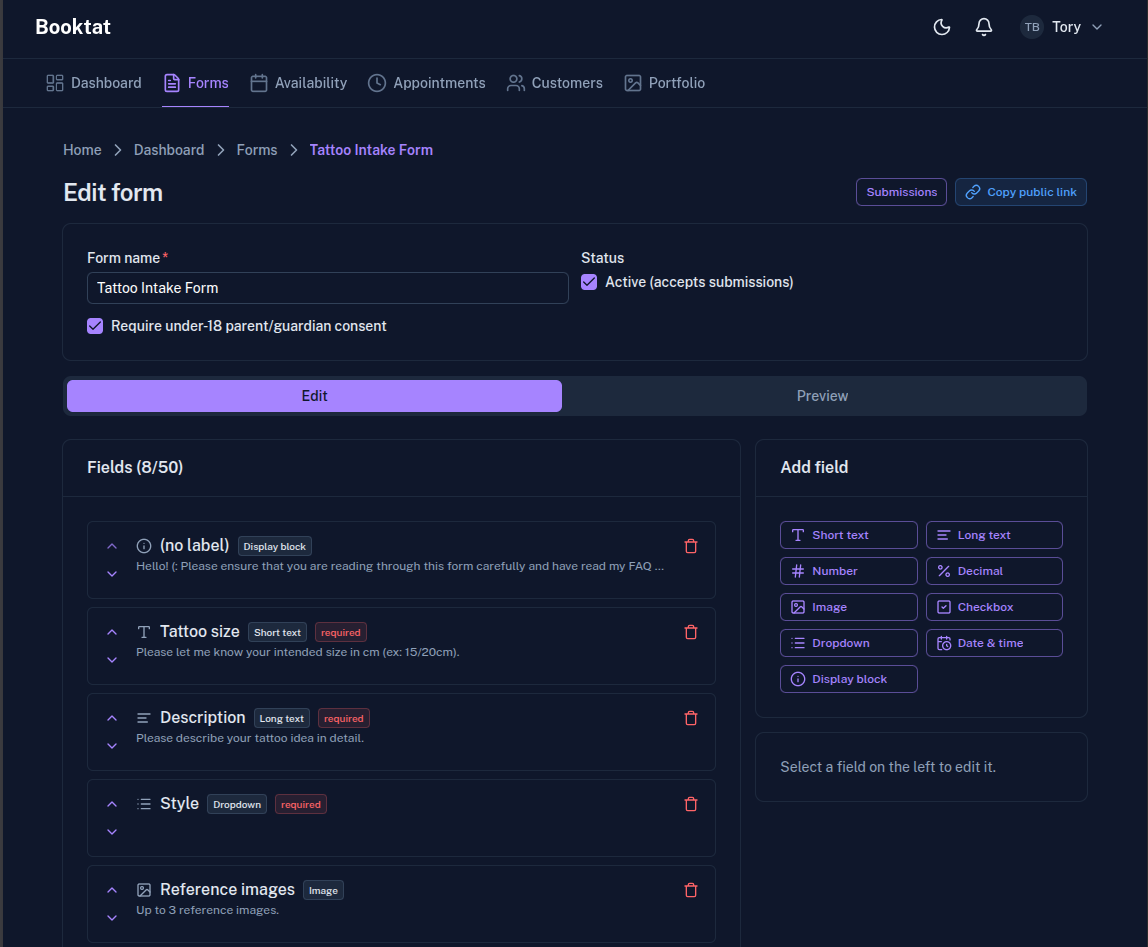1148x947 pixels.
Task: Go to the Dashboard tab
Action: tap(94, 83)
